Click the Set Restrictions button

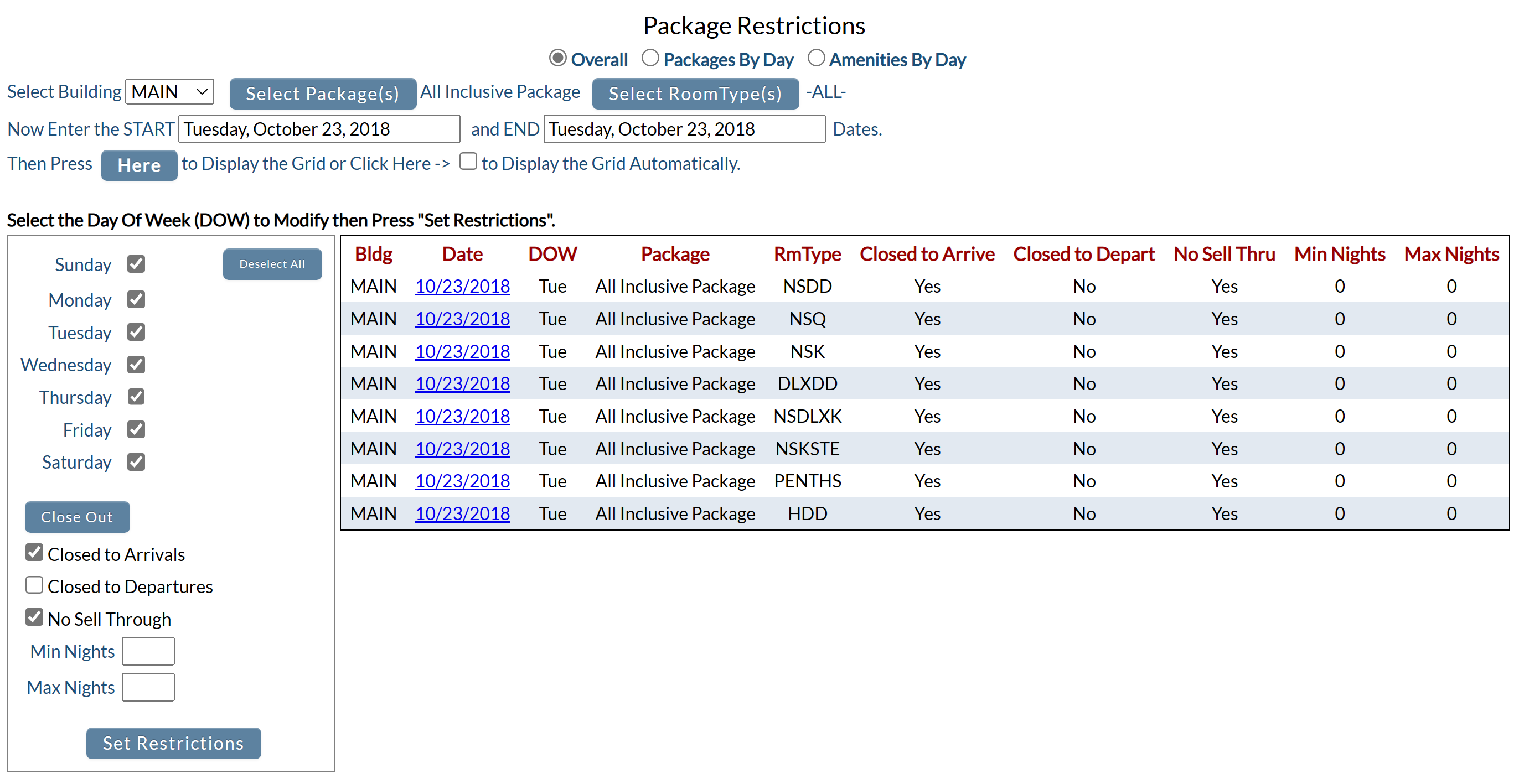[173, 743]
